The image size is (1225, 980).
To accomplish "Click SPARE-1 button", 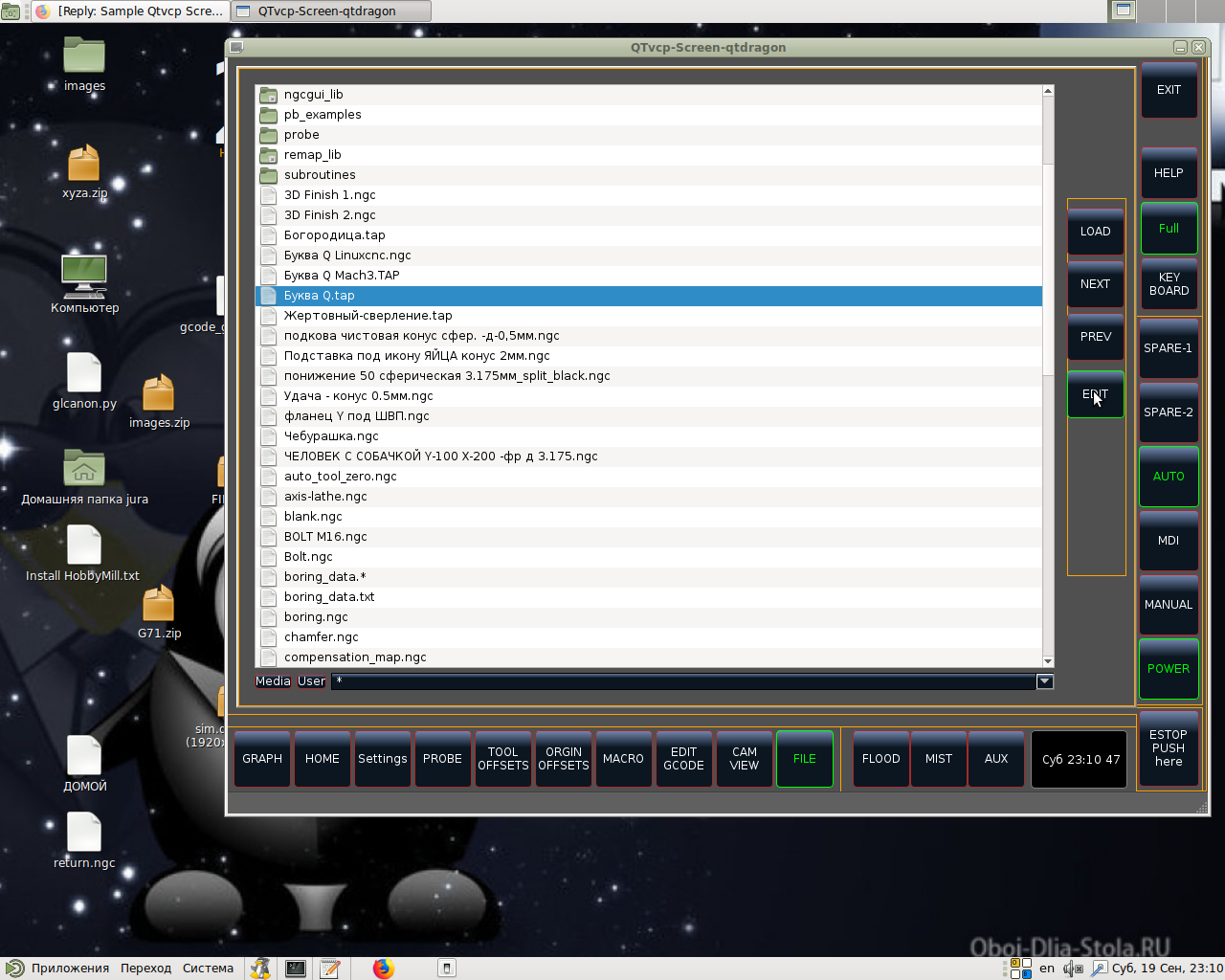I will tap(1169, 348).
